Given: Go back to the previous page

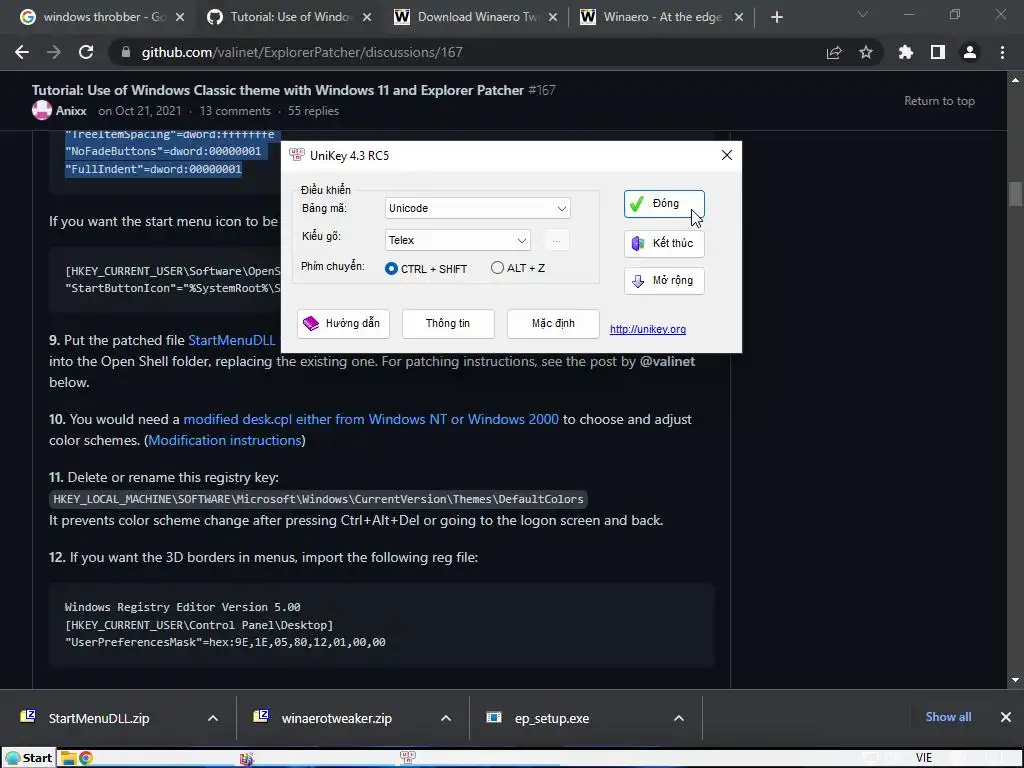Looking at the screenshot, I should click(22, 52).
